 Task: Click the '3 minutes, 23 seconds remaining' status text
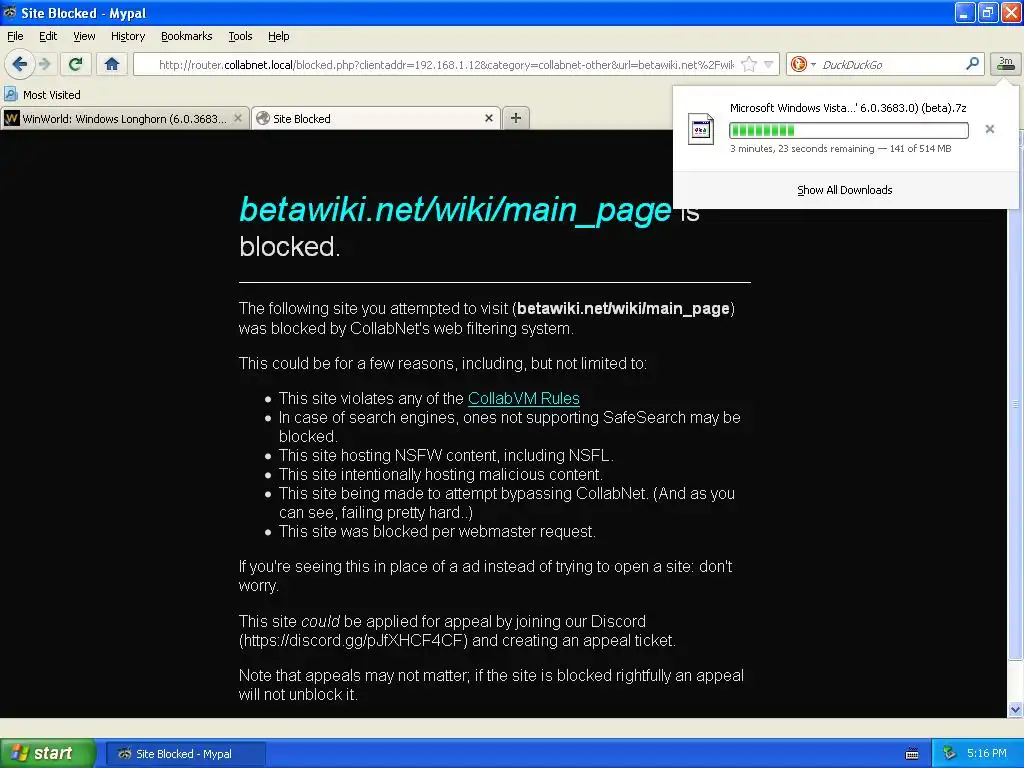click(x=802, y=149)
